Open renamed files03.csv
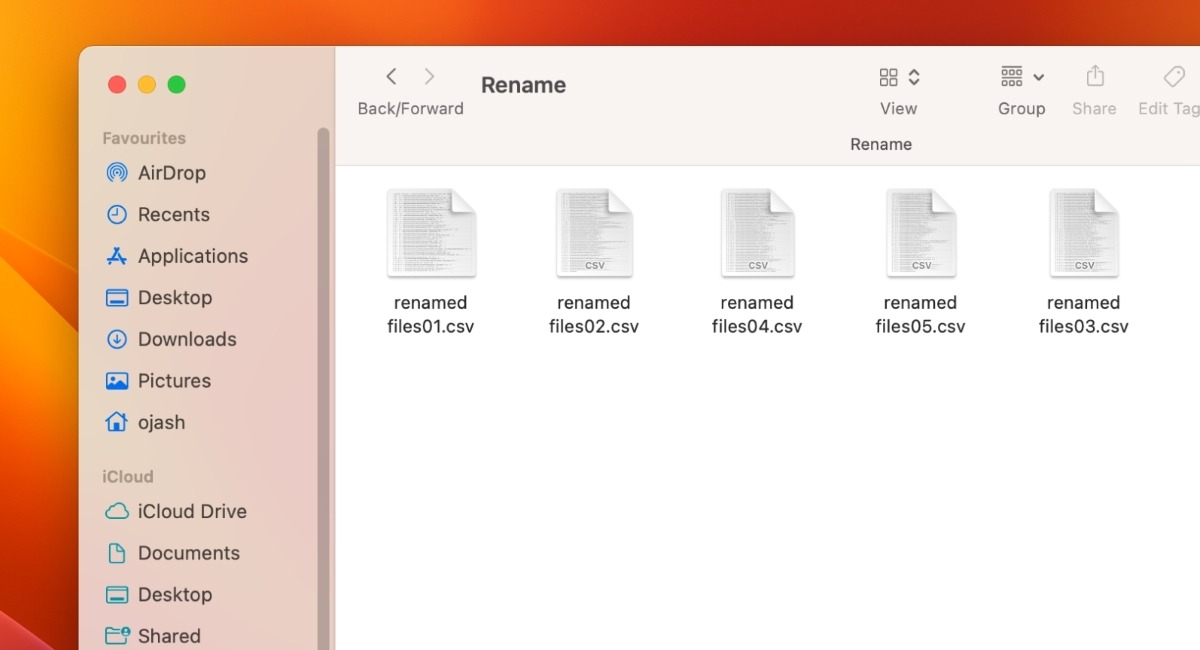 point(1083,232)
